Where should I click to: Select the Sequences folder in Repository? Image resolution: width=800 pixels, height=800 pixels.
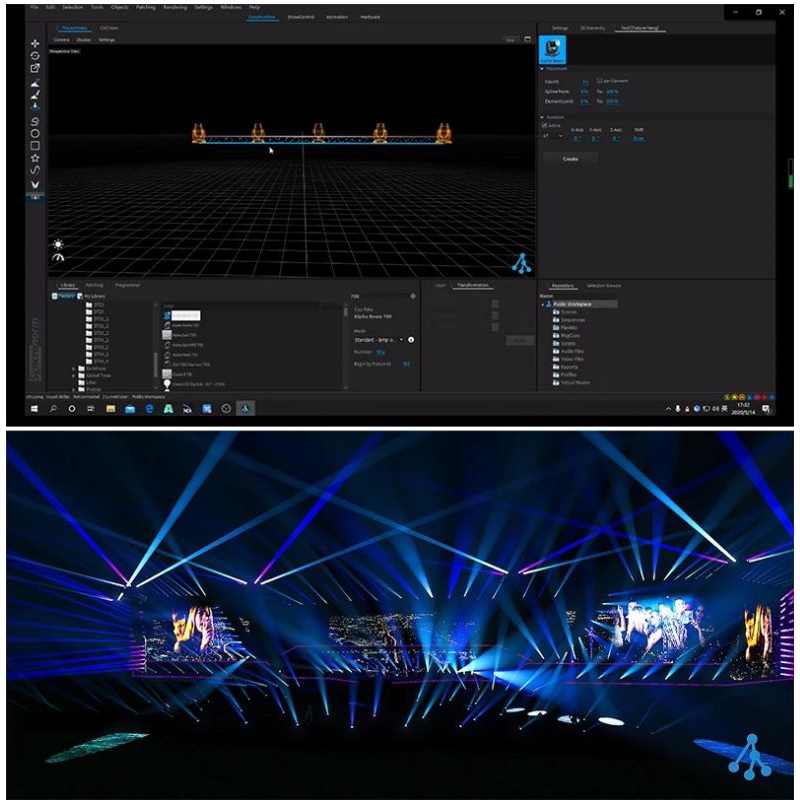(x=569, y=320)
